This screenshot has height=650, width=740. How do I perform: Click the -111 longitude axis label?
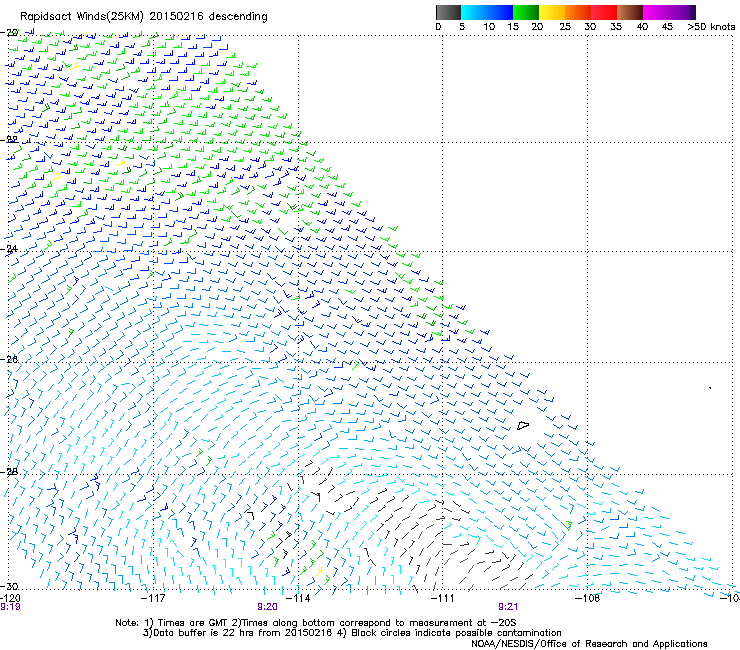442,598
